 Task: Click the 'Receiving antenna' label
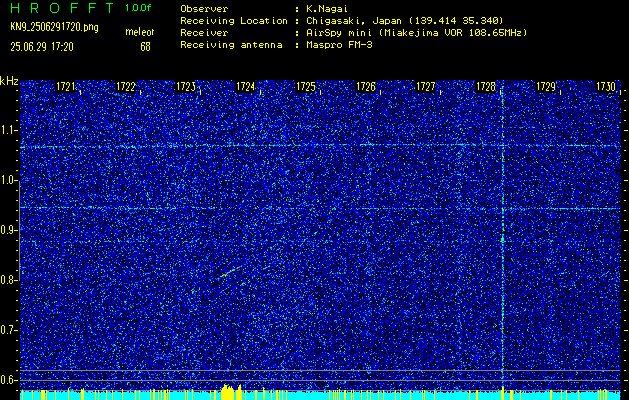tap(231, 45)
